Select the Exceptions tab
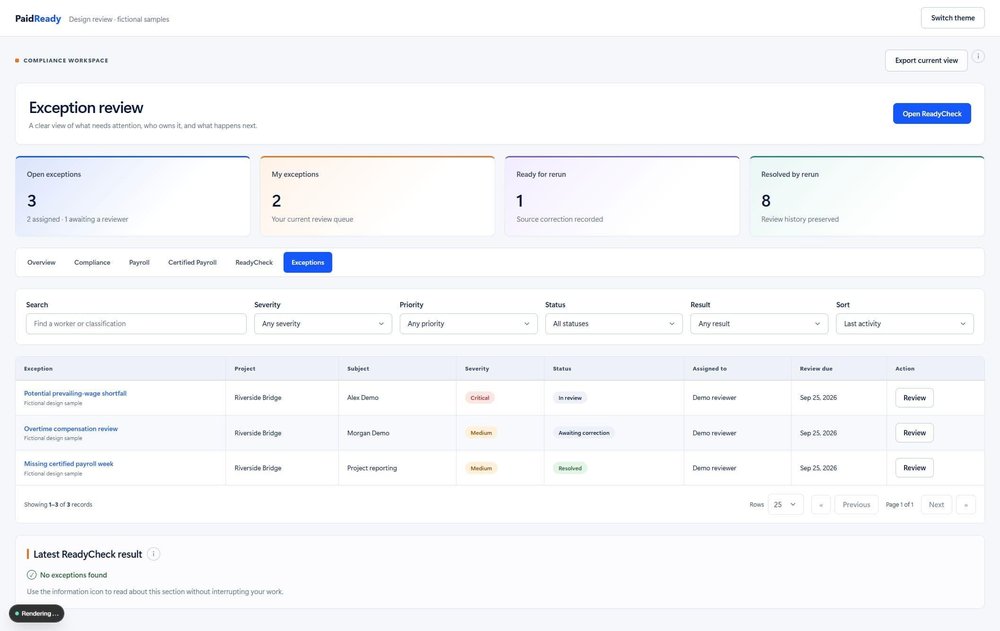Screen dimensions: 1000x631 [x=307, y=262]
